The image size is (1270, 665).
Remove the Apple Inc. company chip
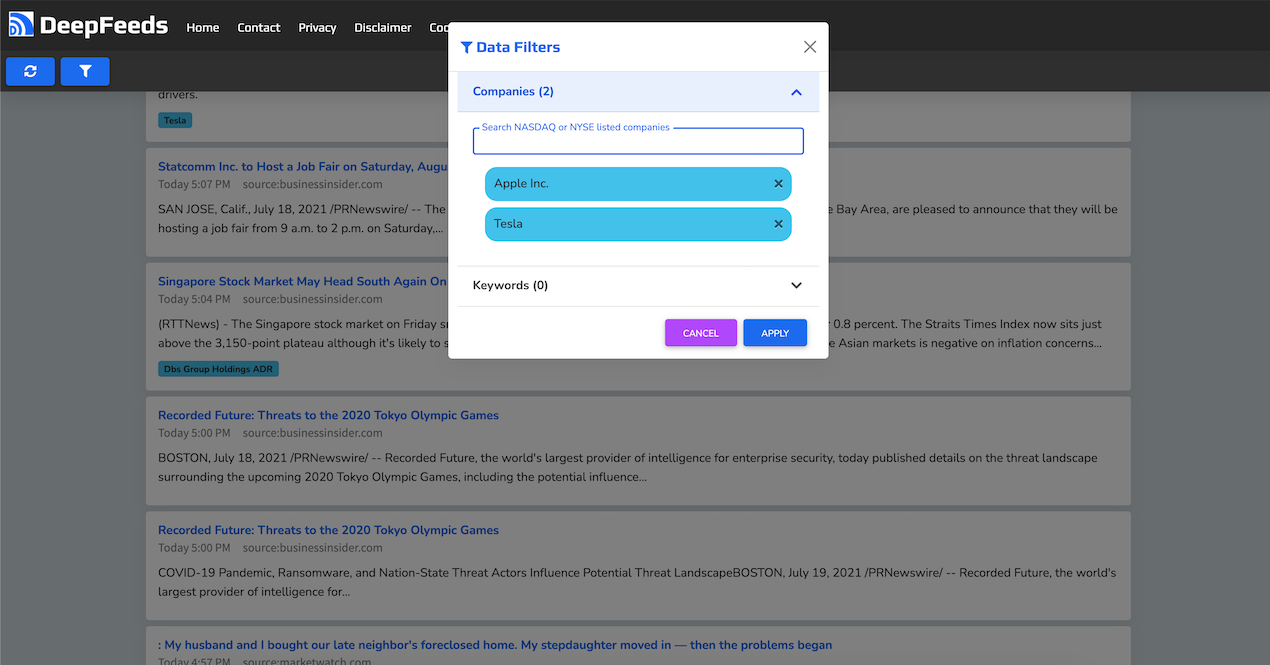pyautogui.click(x=778, y=184)
